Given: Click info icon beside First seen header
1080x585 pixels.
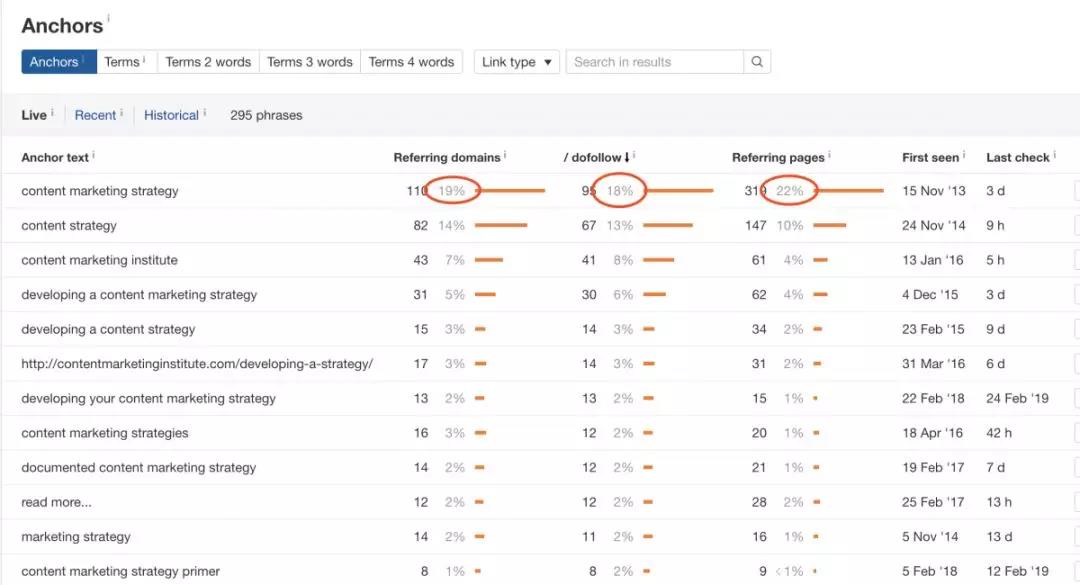Looking at the screenshot, I should point(964,155).
